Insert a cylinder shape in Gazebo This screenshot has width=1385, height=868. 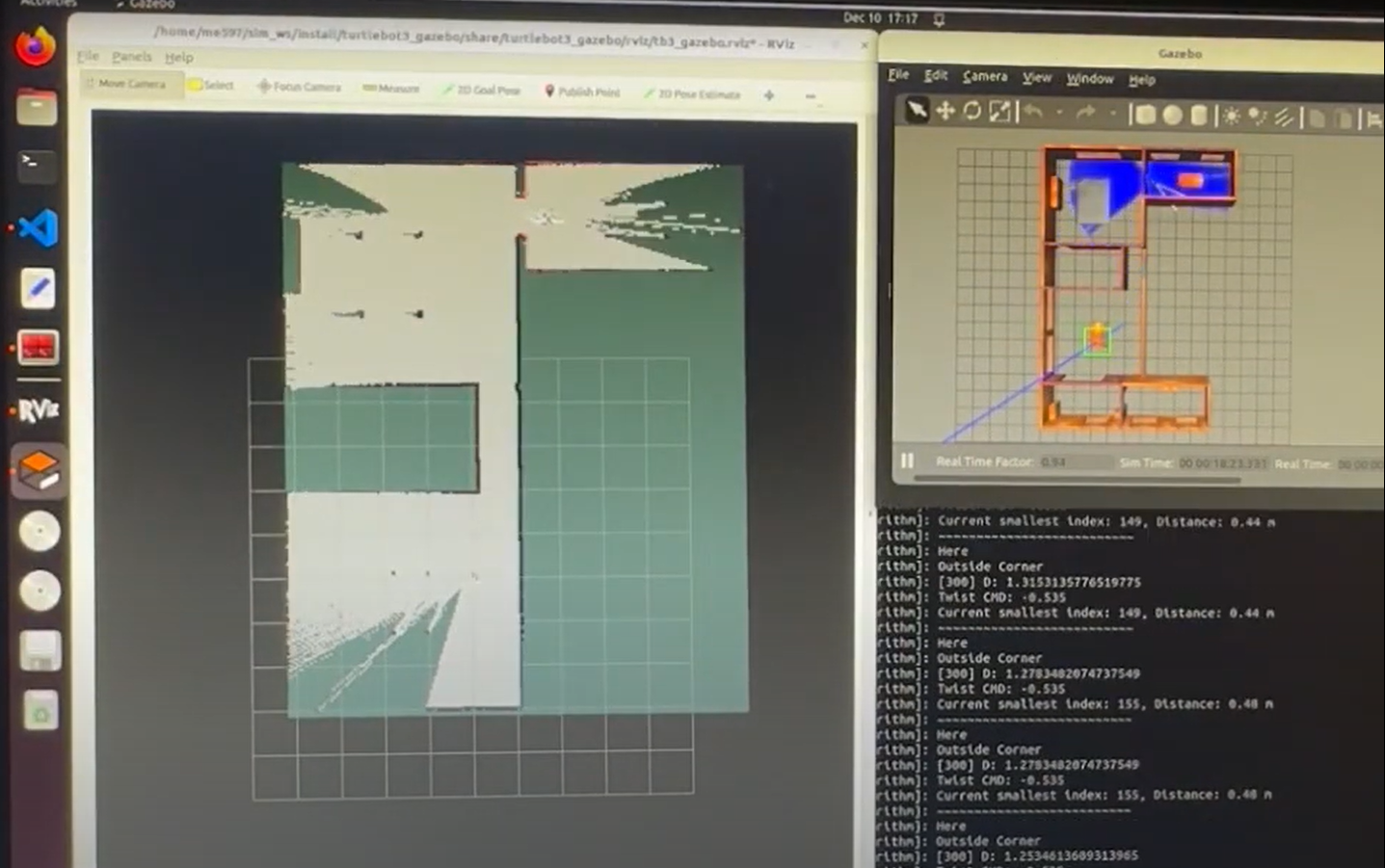(1199, 116)
